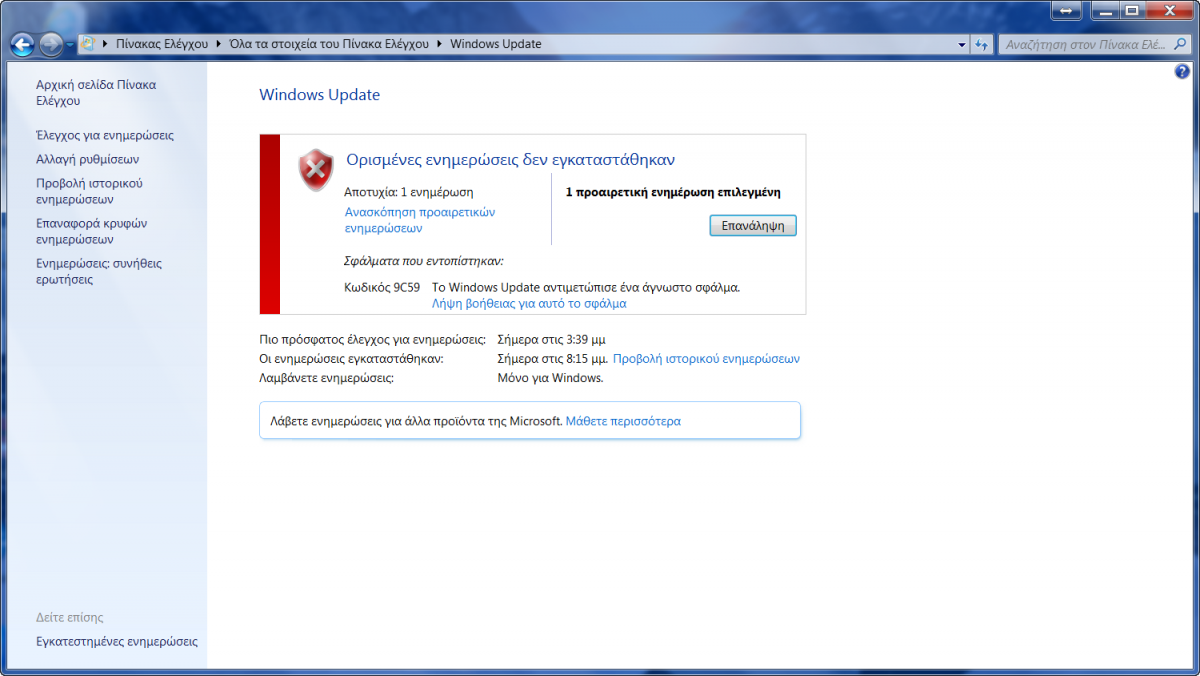Open Προβολή ιστορικού ενημερώσεων link beside 8:15 μμ

706,358
